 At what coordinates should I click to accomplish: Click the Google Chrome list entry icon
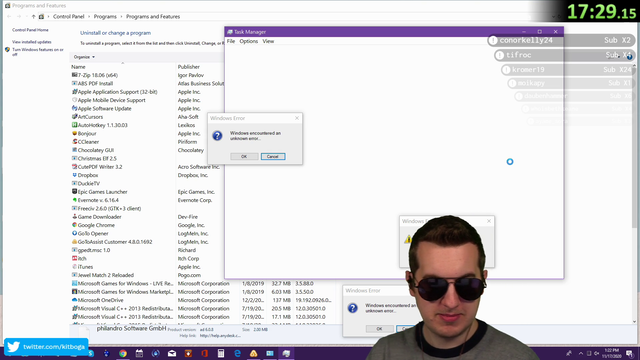[x=74, y=225]
